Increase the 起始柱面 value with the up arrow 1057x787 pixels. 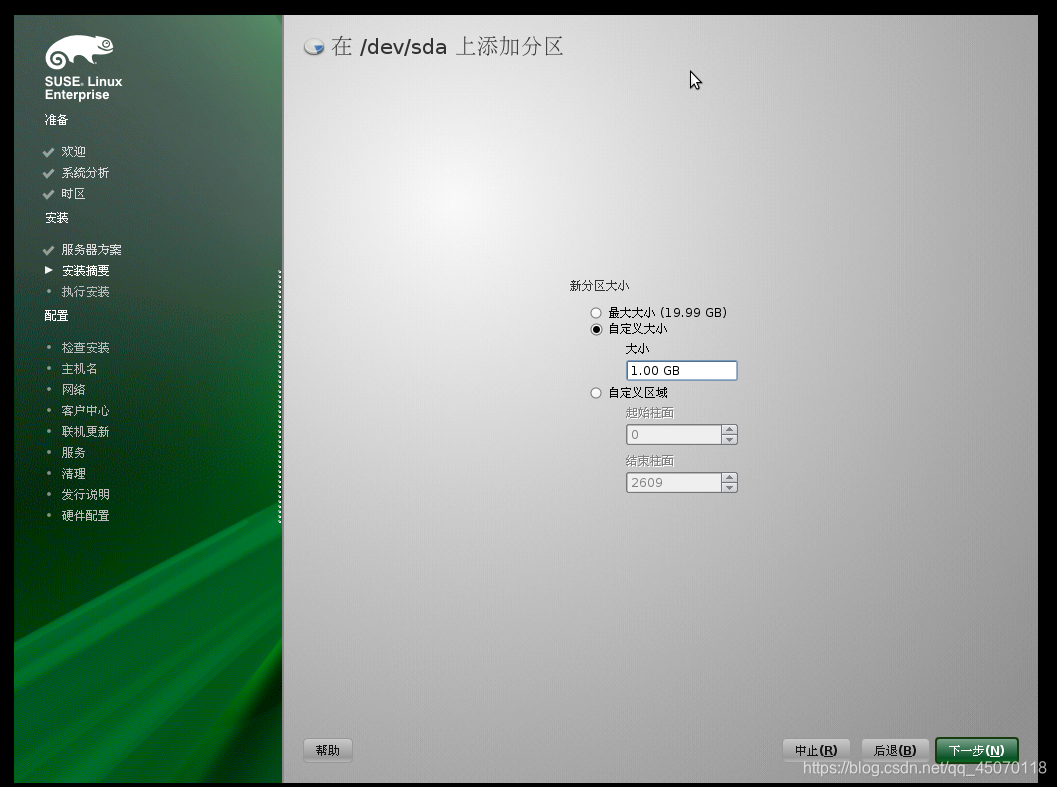click(x=729, y=430)
